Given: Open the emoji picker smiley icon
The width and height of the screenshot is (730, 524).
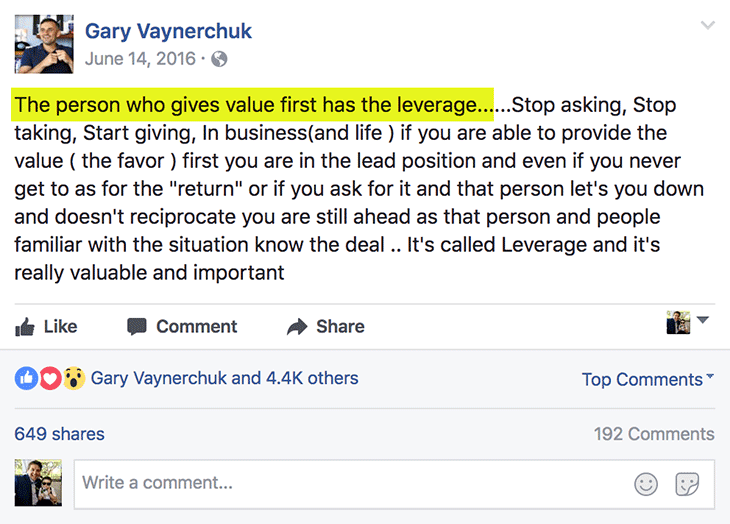Looking at the screenshot, I should 646,484.
